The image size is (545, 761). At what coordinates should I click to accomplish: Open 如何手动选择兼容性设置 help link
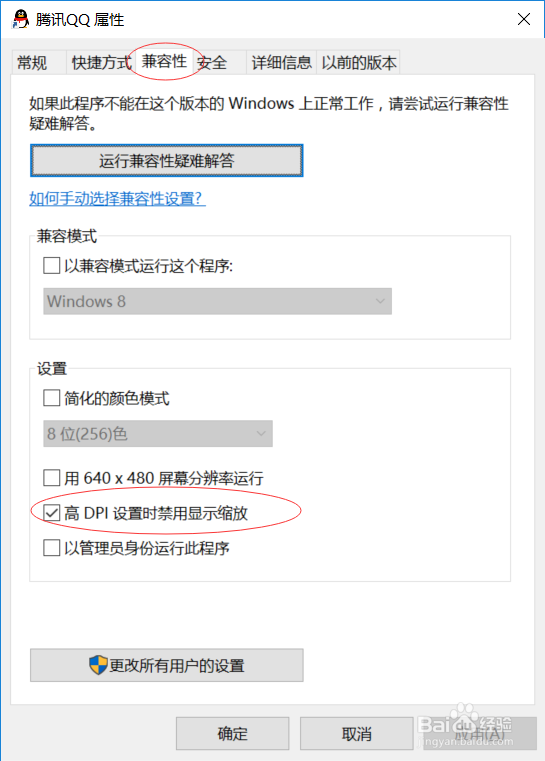click(117, 199)
